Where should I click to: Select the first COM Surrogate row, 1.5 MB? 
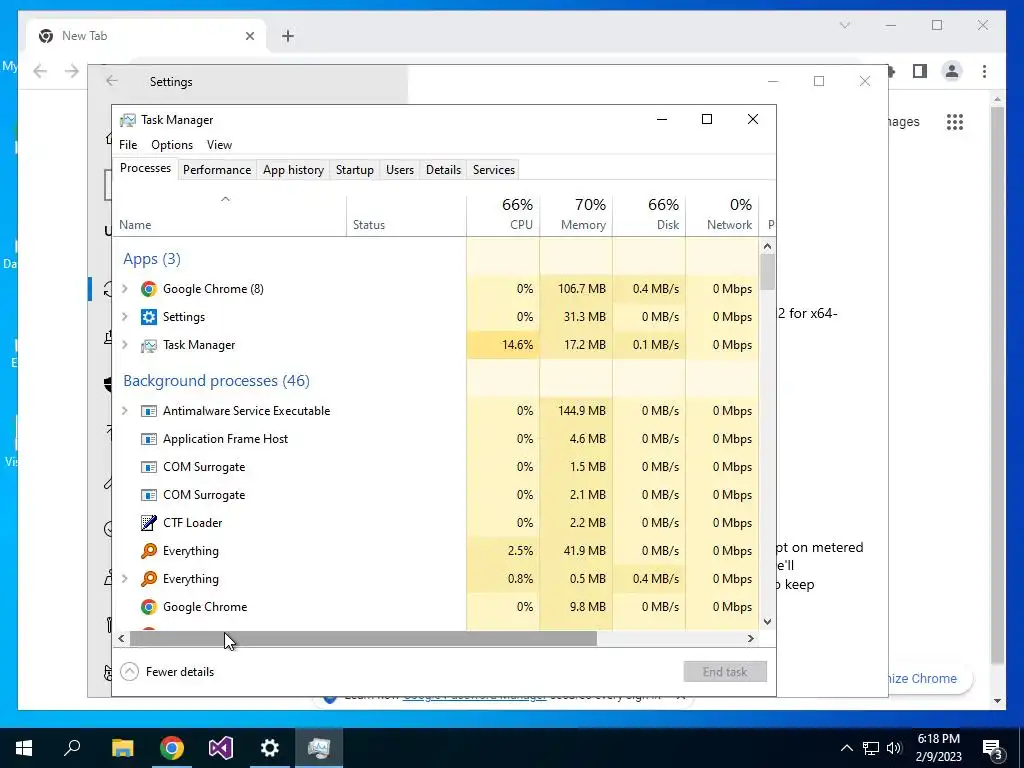pos(436,467)
